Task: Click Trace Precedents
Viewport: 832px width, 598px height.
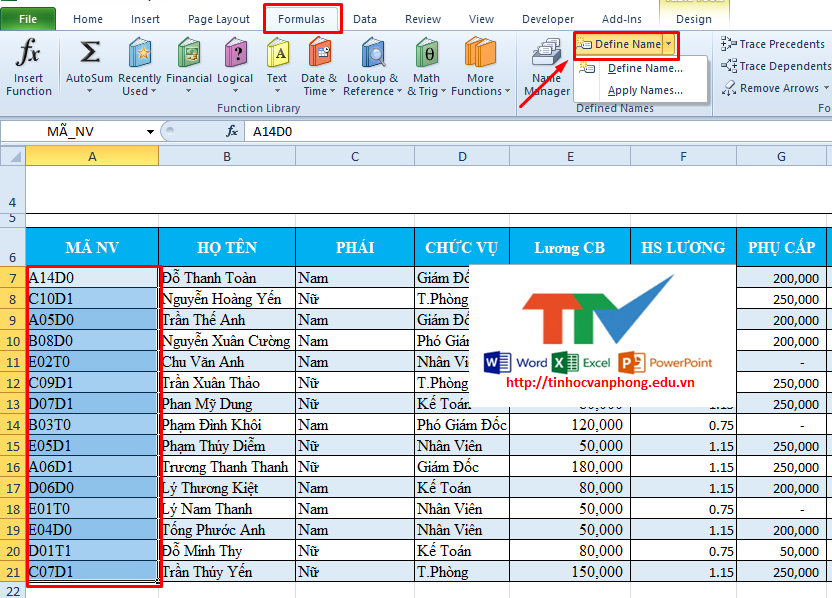Action: 773,44
